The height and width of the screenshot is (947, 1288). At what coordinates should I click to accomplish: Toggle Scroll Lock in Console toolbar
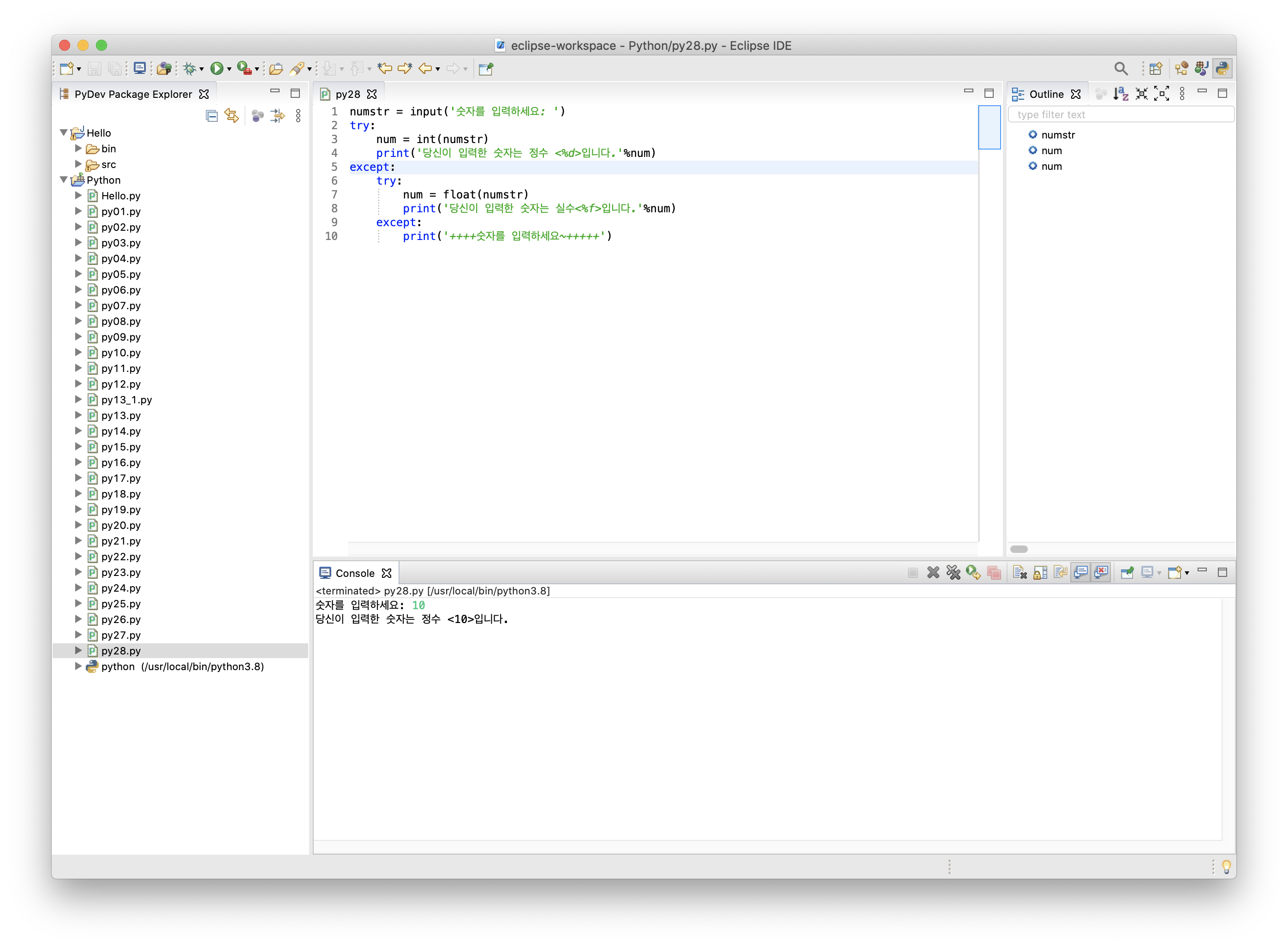(x=1040, y=573)
